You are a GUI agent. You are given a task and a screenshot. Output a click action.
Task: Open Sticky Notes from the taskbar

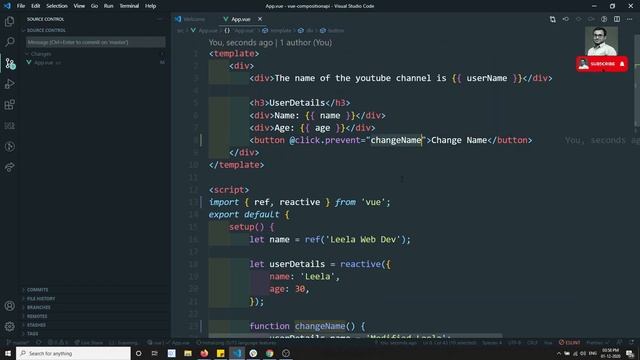220,353
